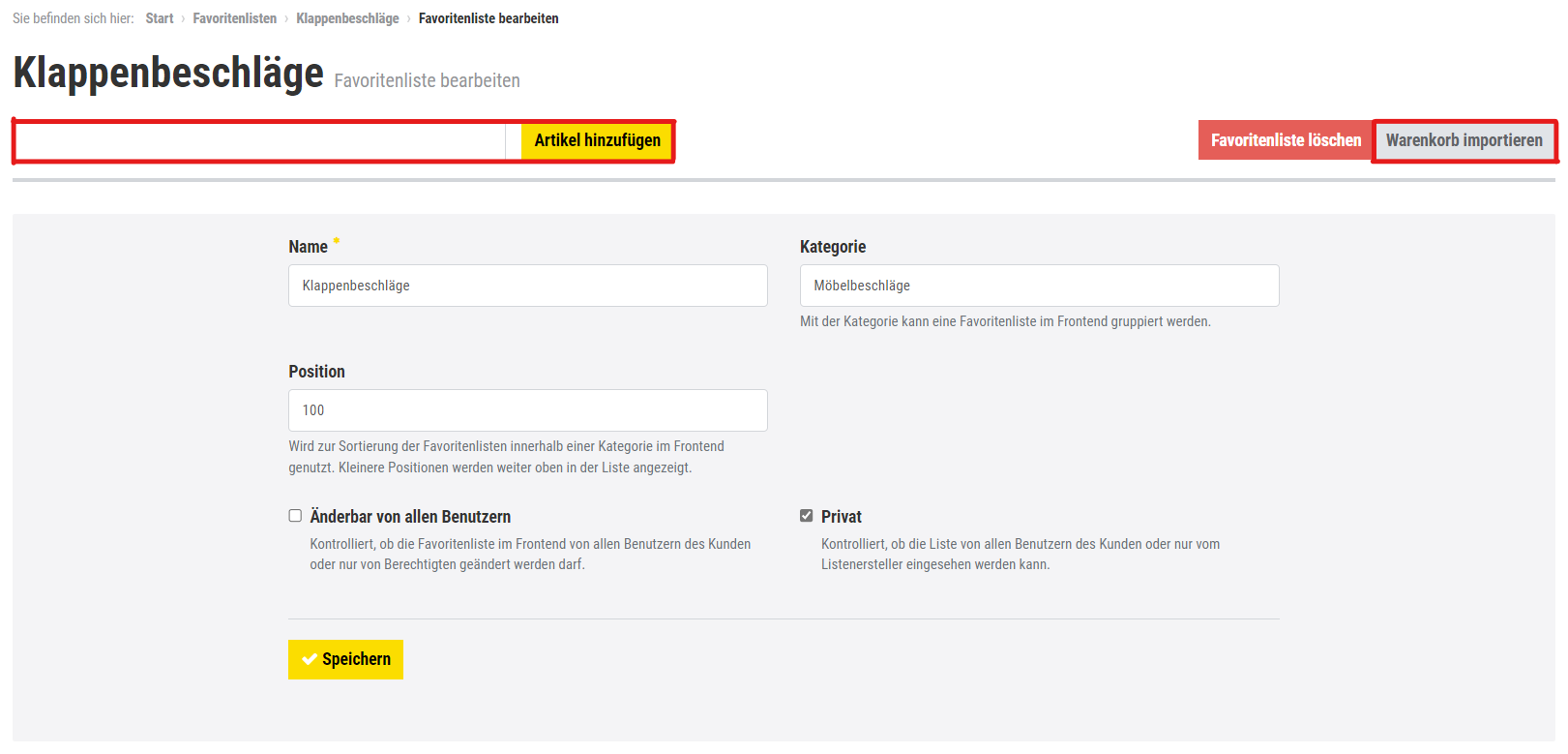
Task: Select the Kategorie field containing Möbelbeschläge
Action: point(1039,286)
